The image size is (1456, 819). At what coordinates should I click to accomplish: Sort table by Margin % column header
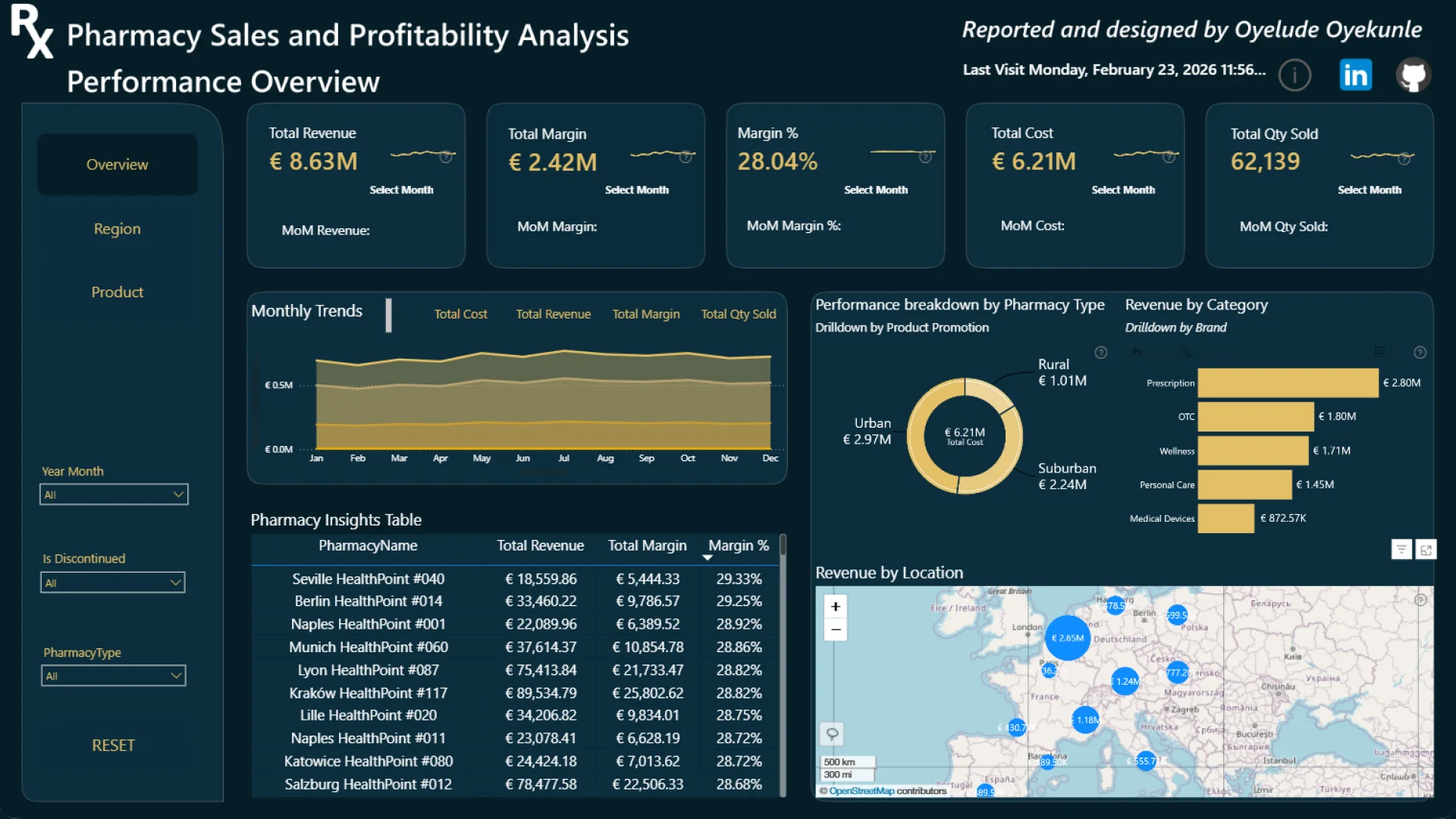[x=738, y=546]
